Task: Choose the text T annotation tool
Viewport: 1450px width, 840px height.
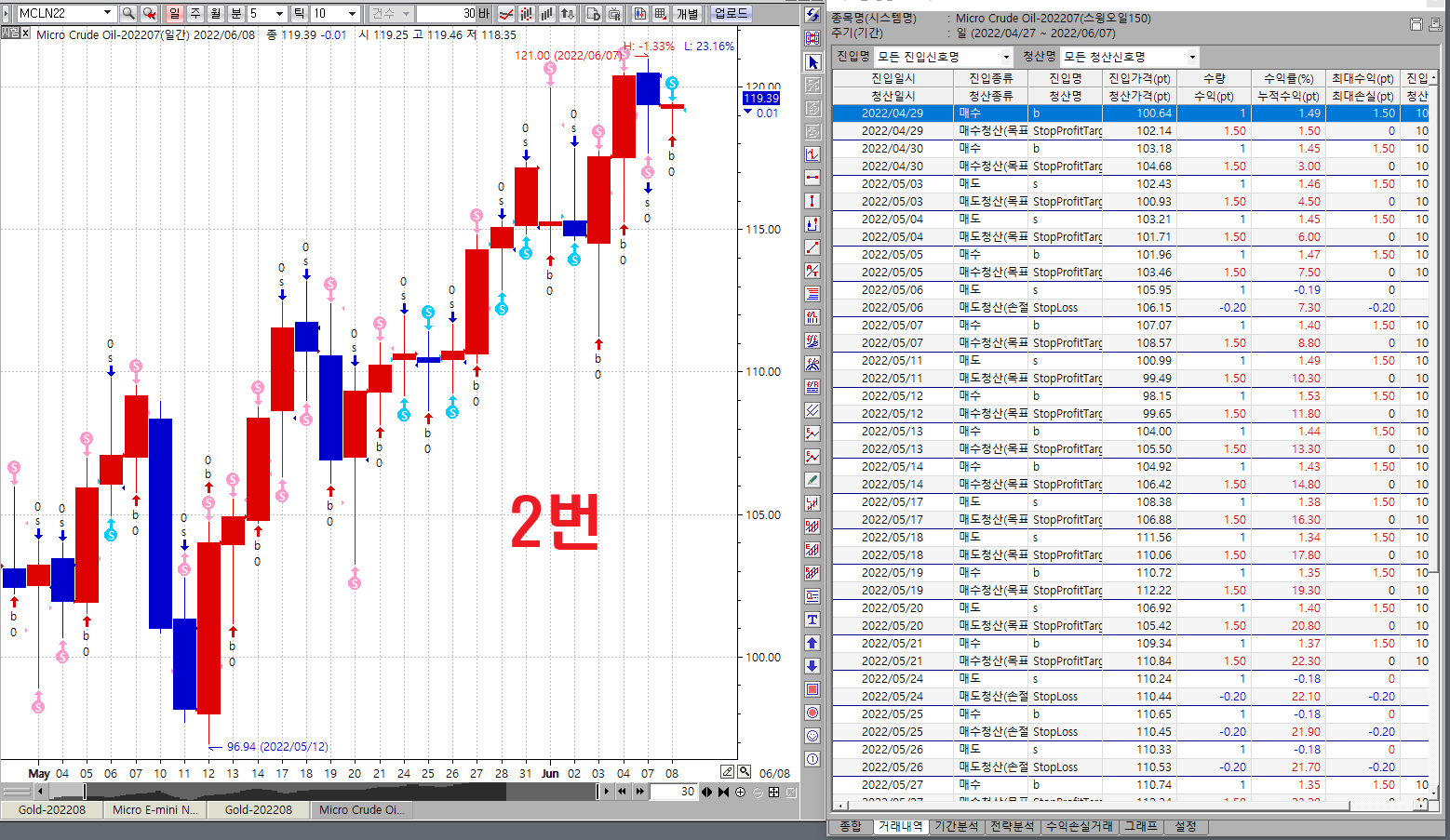Action: click(x=812, y=620)
